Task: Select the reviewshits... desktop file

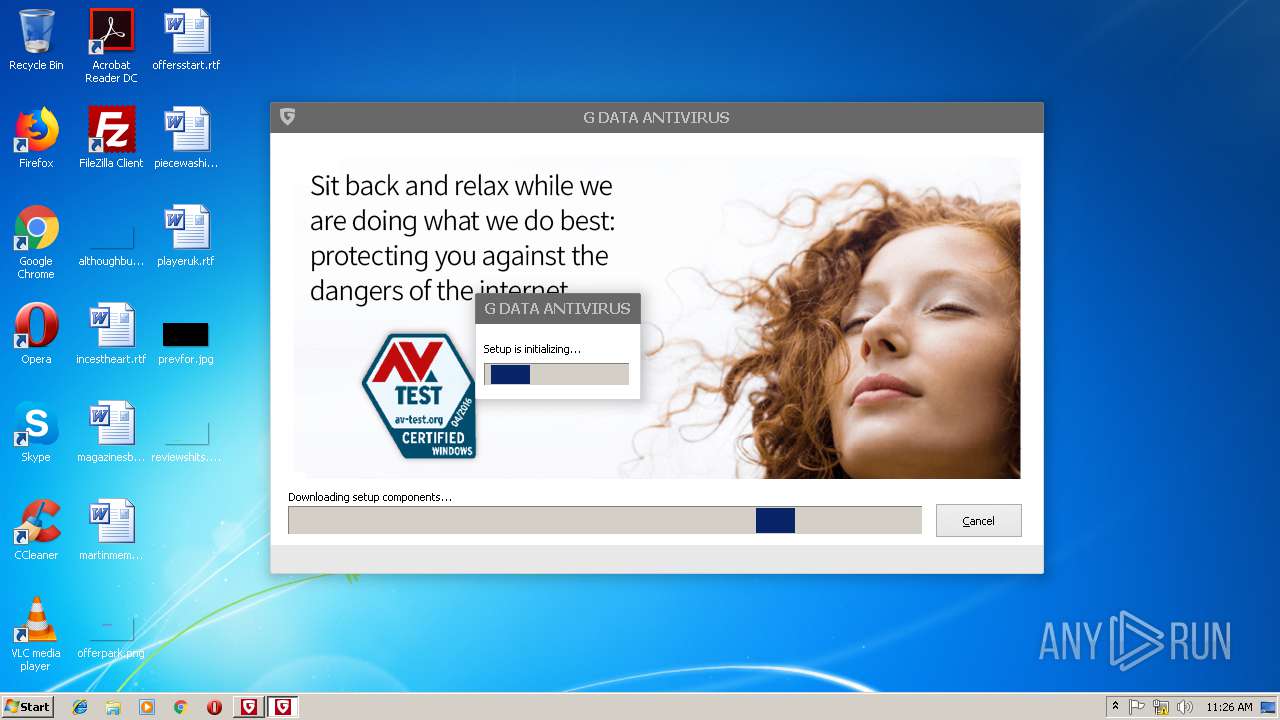Action: point(186,442)
